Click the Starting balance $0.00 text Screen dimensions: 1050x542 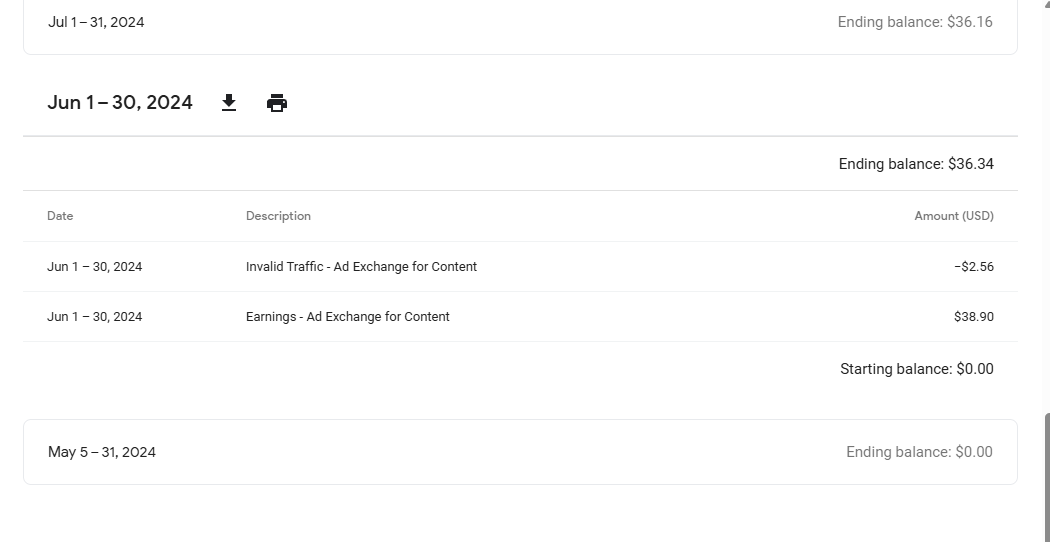pos(917,369)
